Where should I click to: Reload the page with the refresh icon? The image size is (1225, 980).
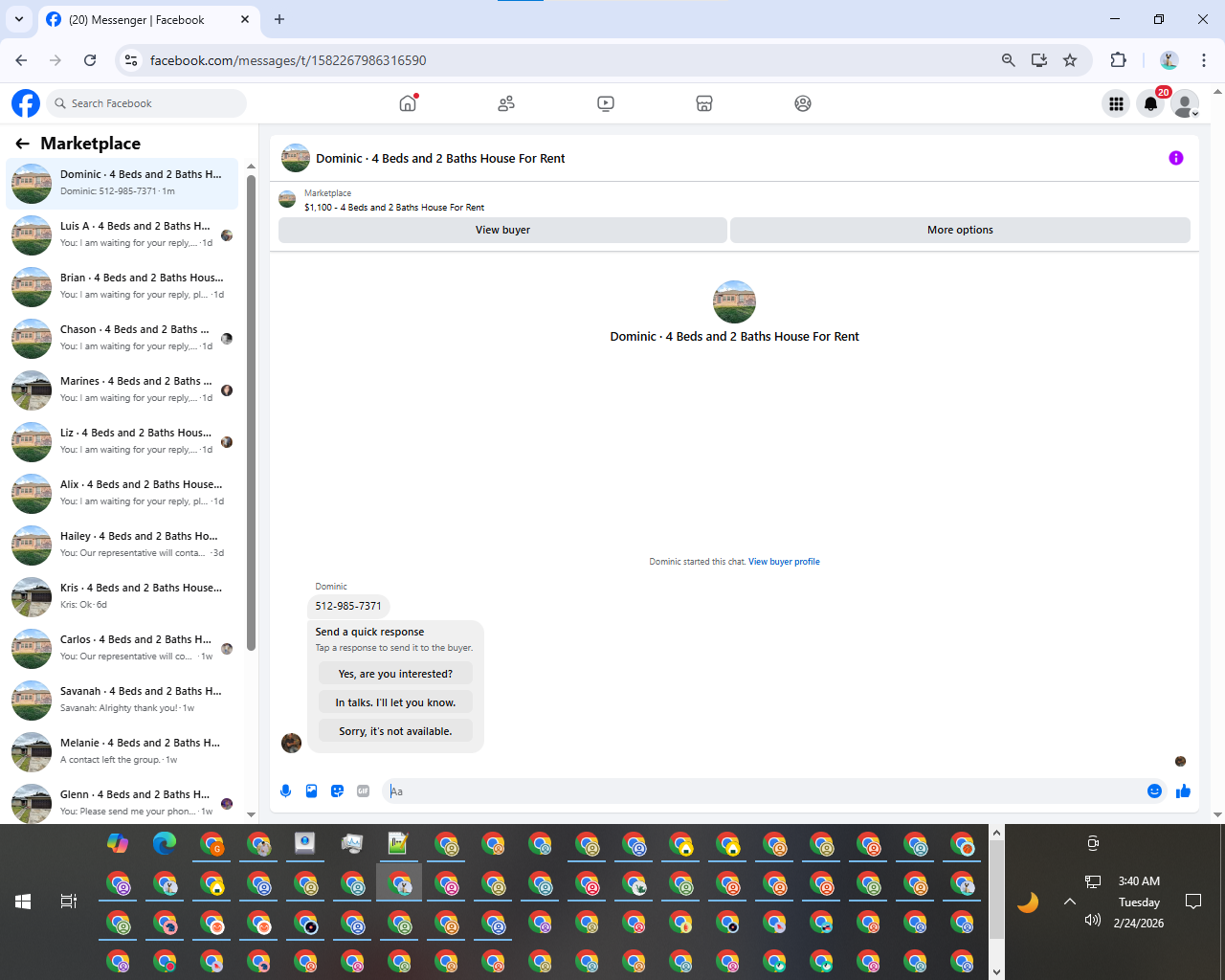[90, 60]
